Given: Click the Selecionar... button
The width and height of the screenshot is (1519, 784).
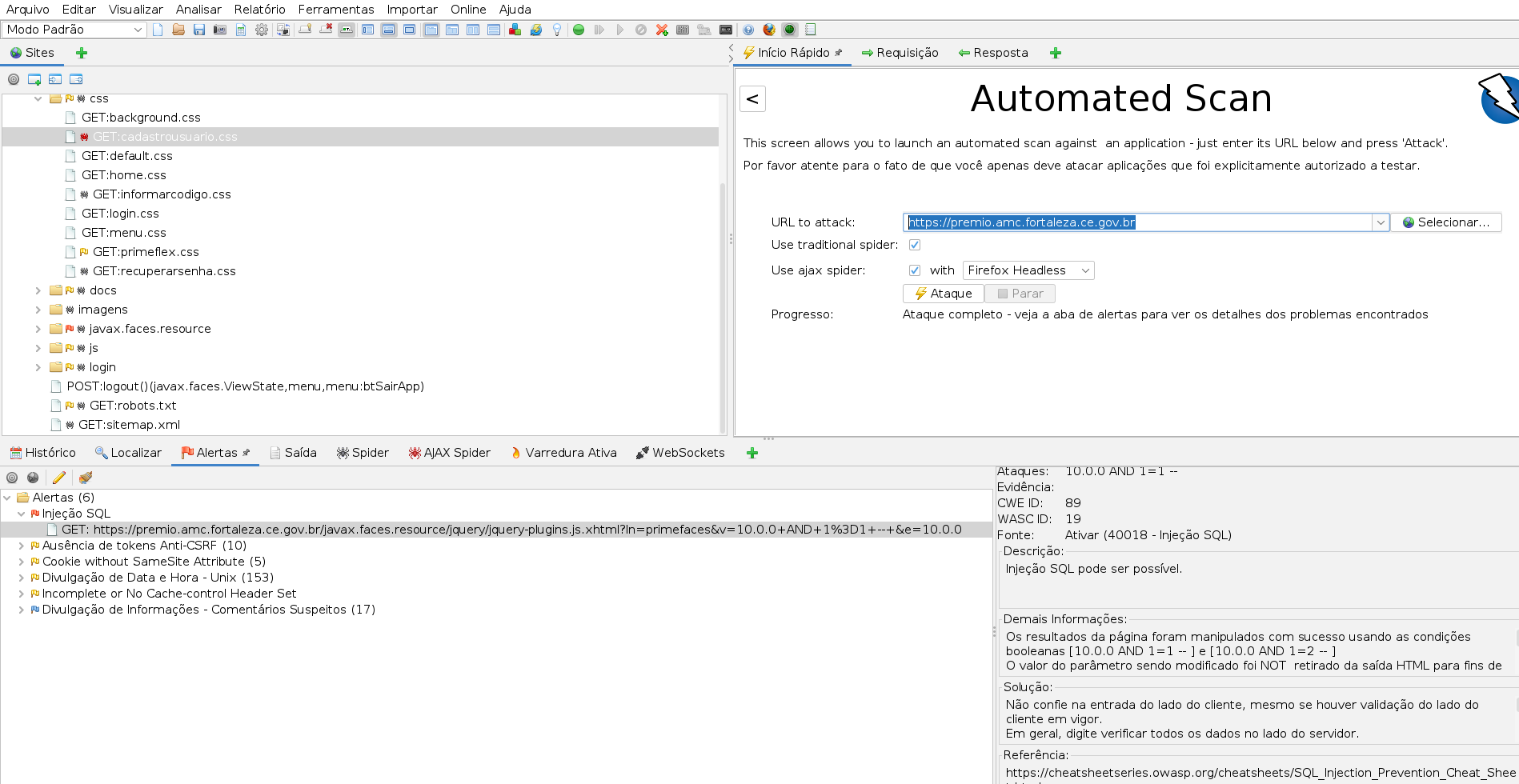Looking at the screenshot, I should pos(1445,222).
